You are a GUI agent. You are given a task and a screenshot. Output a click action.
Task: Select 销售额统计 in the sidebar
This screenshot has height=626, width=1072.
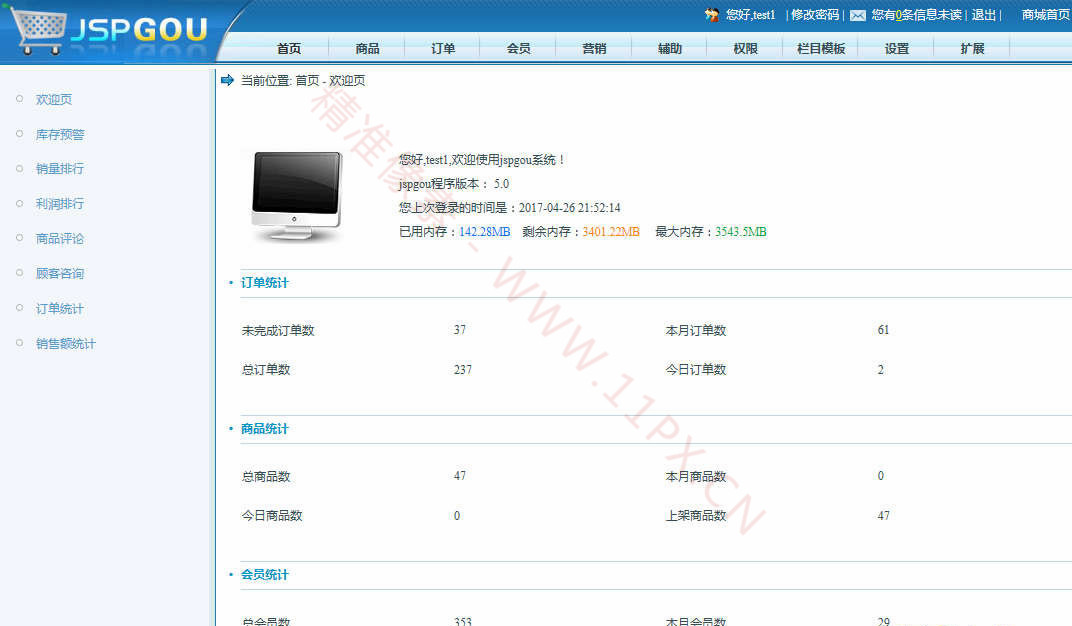click(66, 344)
